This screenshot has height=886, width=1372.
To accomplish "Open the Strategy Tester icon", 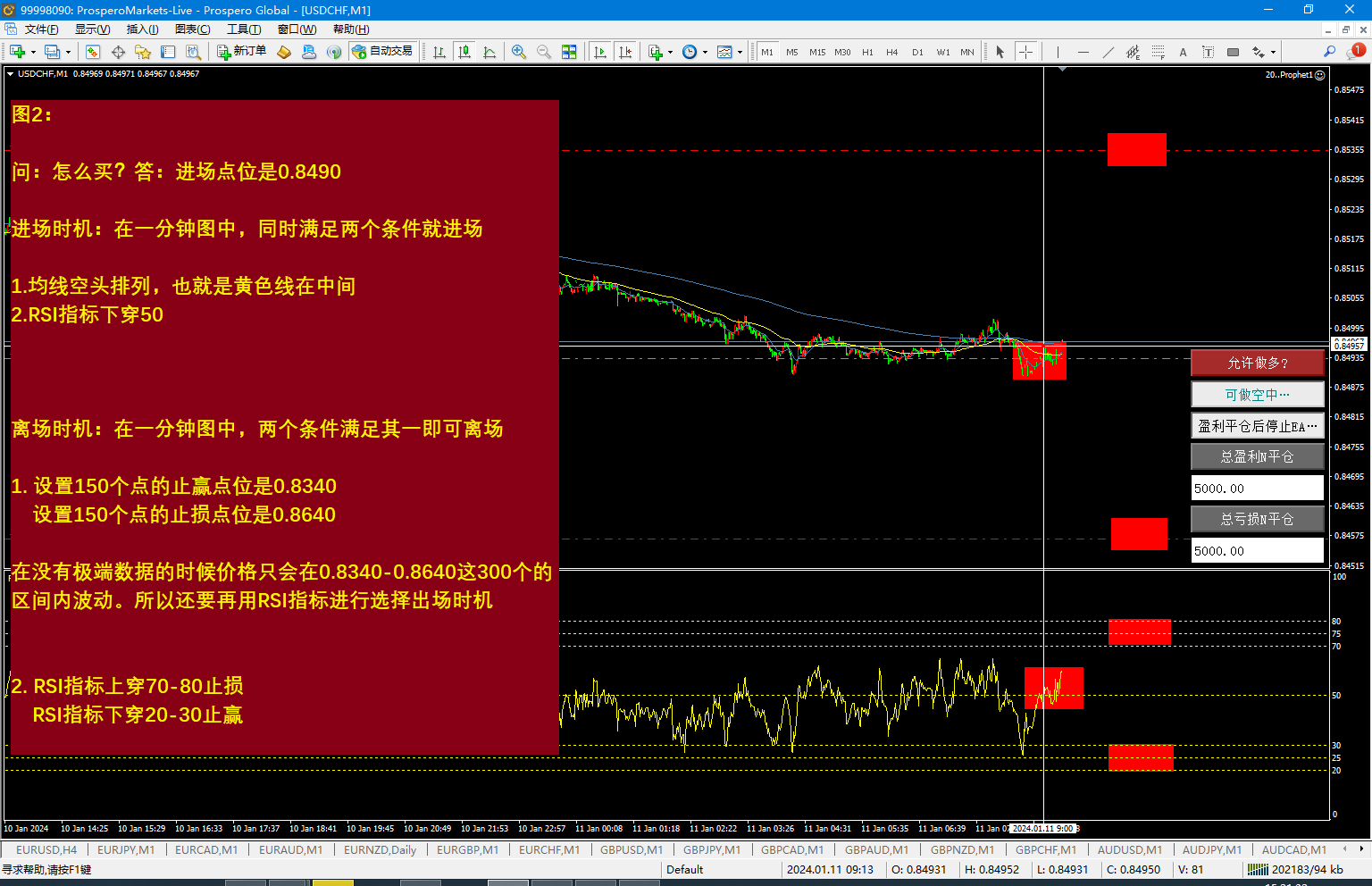I will tap(193, 52).
